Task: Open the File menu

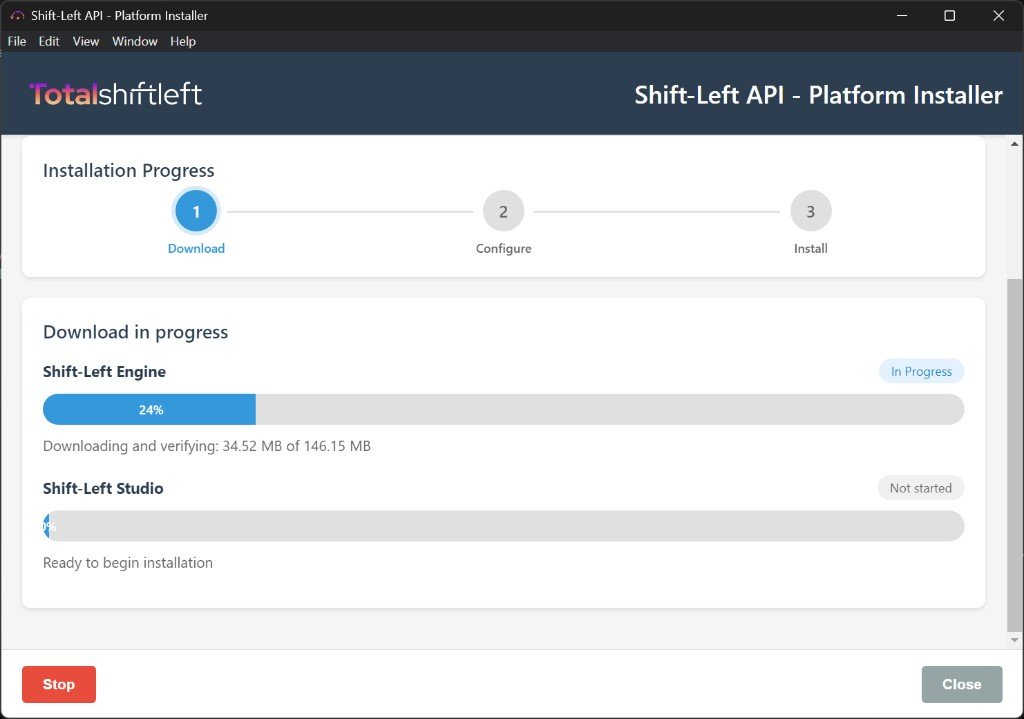Action: tap(16, 41)
